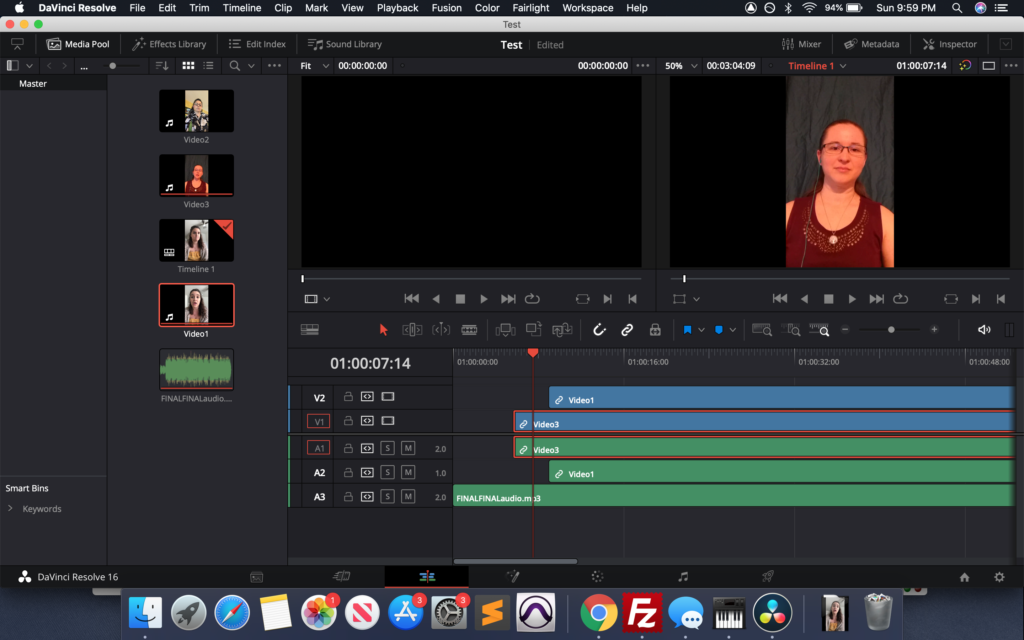Open the Effects Library panel
The height and width of the screenshot is (640, 1024).
[x=169, y=44]
